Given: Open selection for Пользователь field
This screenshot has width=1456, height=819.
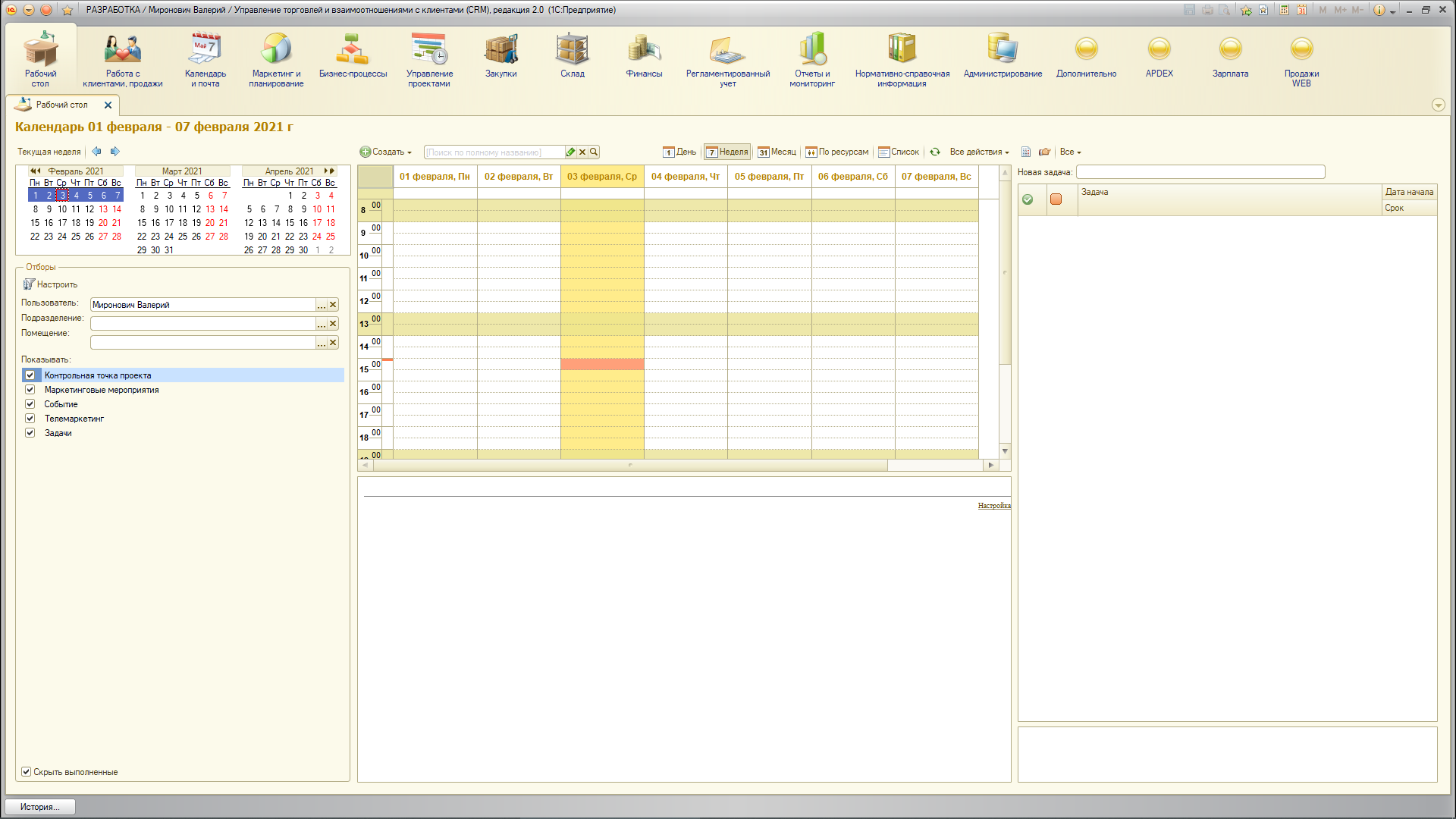Looking at the screenshot, I should [322, 305].
